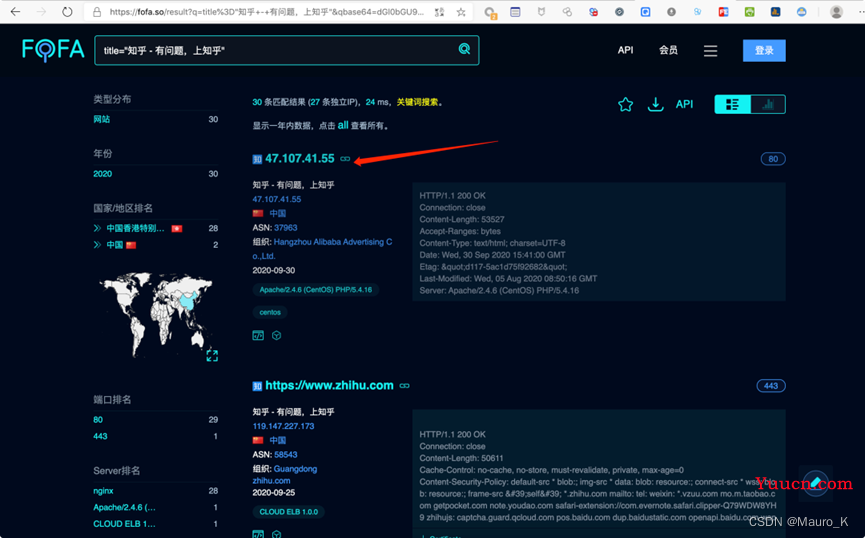
Task: Open the hamburger menu icon
Action: (x=711, y=51)
